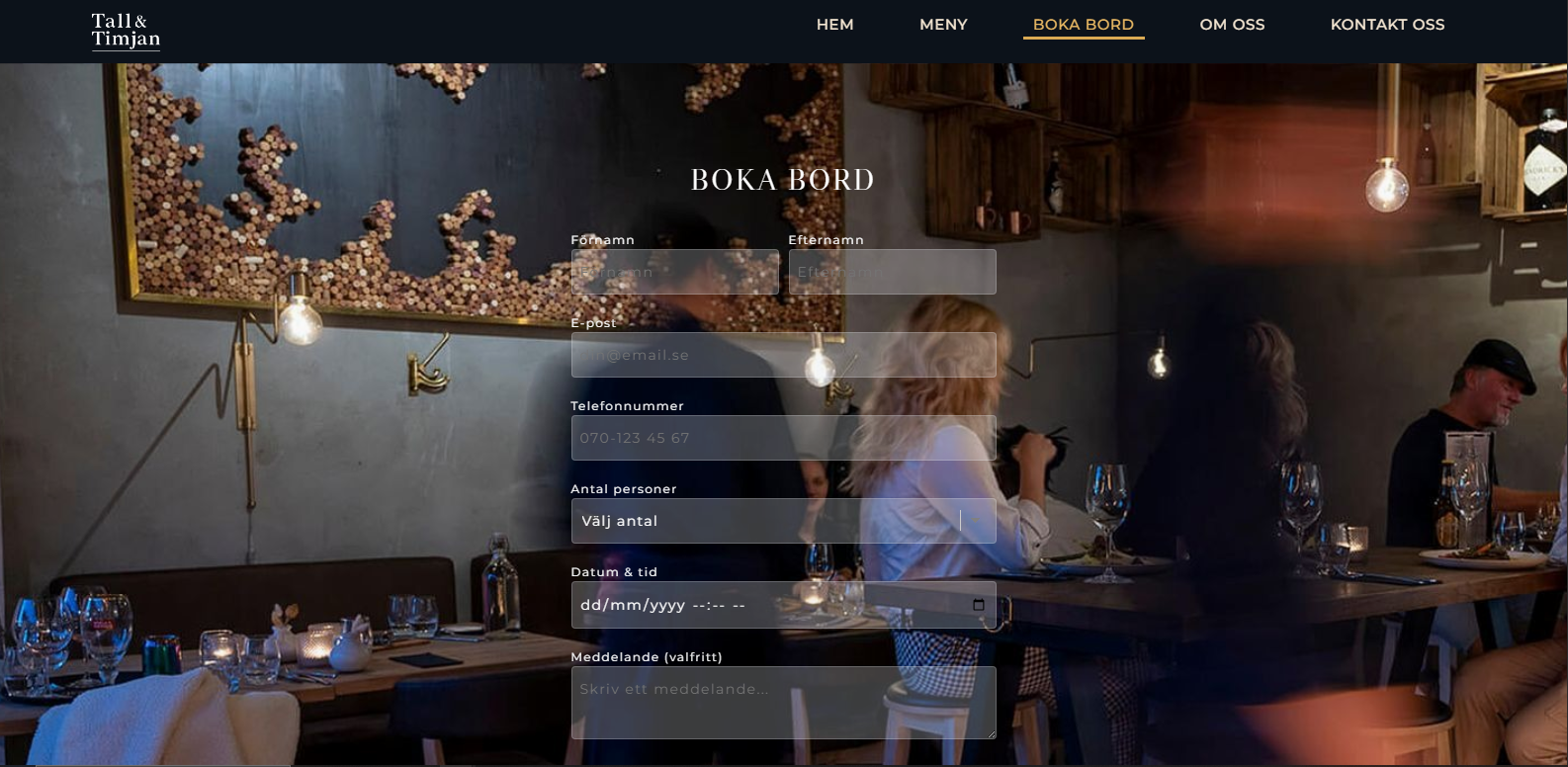Click the Telefonnummer label text

click(x=627, y=406)
